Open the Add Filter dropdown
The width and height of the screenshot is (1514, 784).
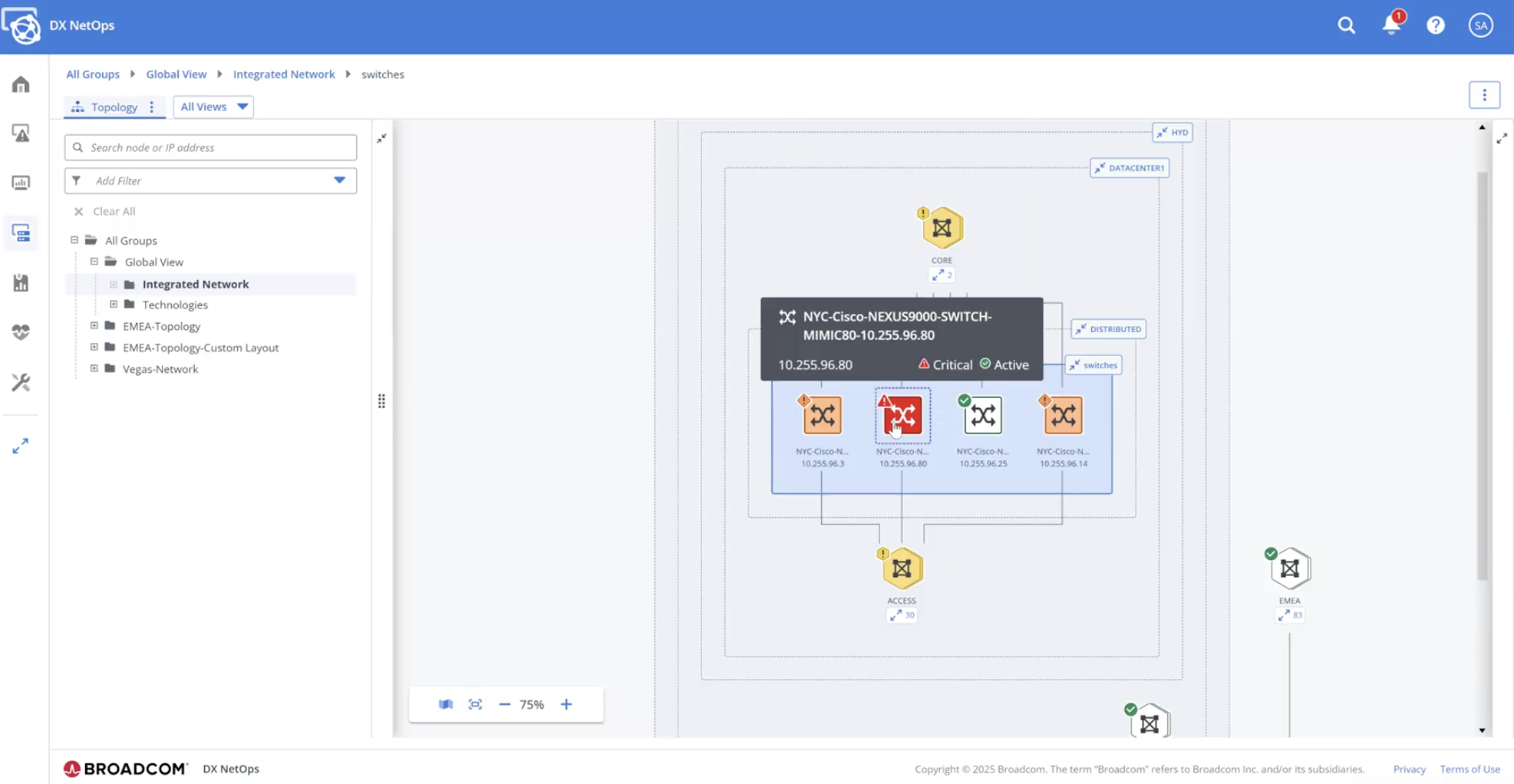pos(338,180)
